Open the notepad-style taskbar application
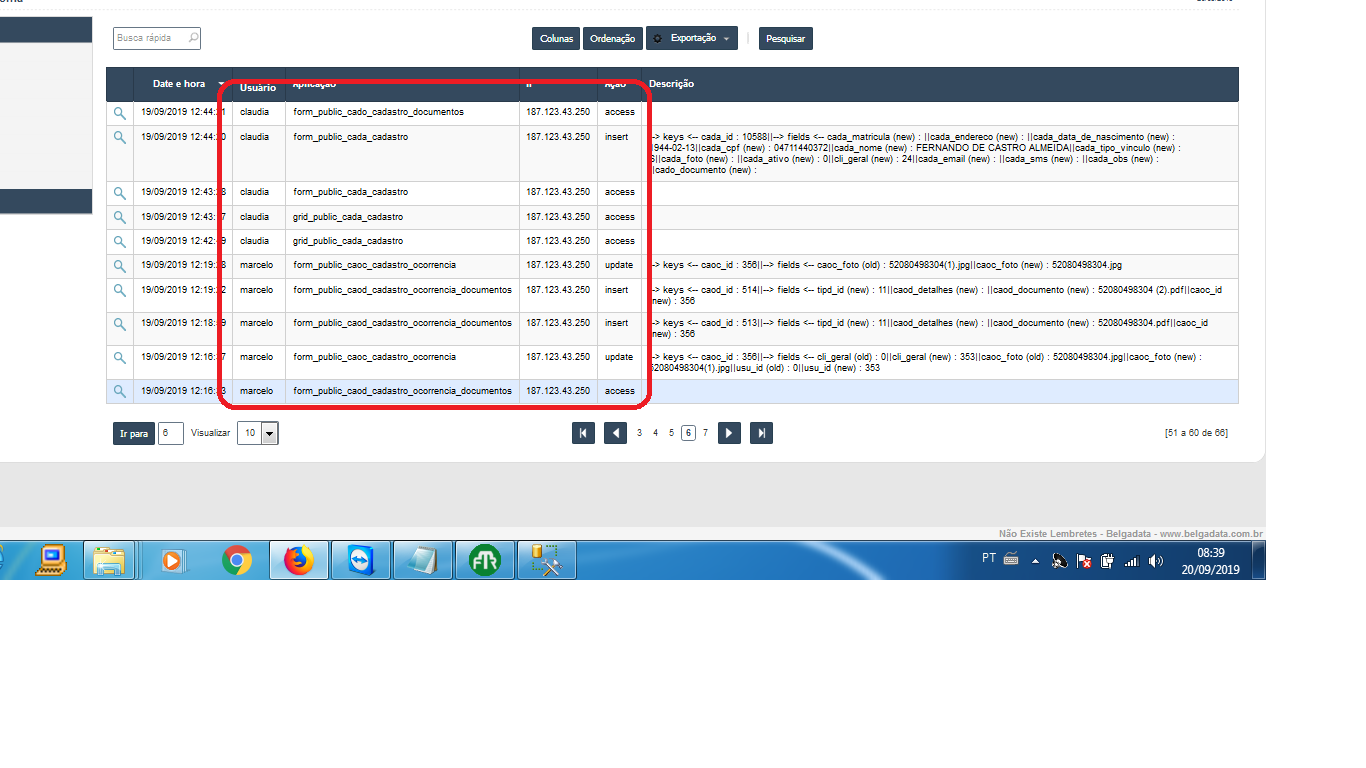Image resolution: width=1366 pixels, height=768 pixels. pos(422,561)
